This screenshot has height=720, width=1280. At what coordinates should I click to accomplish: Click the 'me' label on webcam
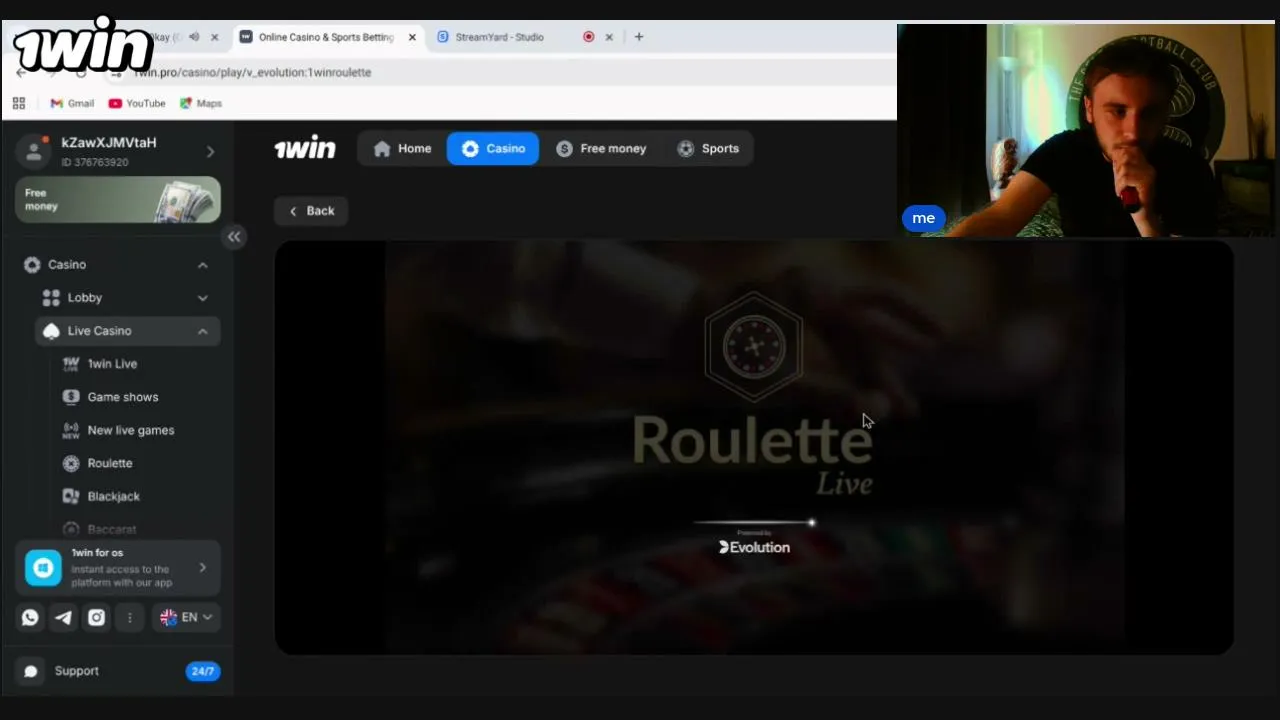pyautogui.click(x=923, y=218)
